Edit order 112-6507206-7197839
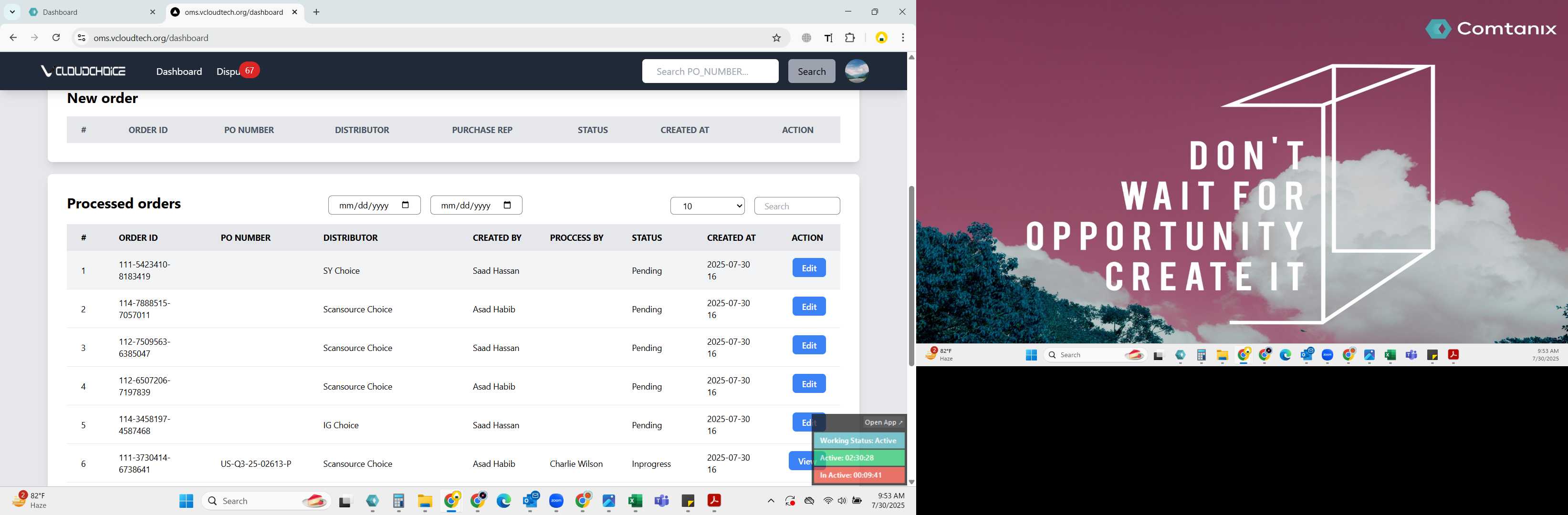The image size is (1568, 515). (x=809, y=384)
